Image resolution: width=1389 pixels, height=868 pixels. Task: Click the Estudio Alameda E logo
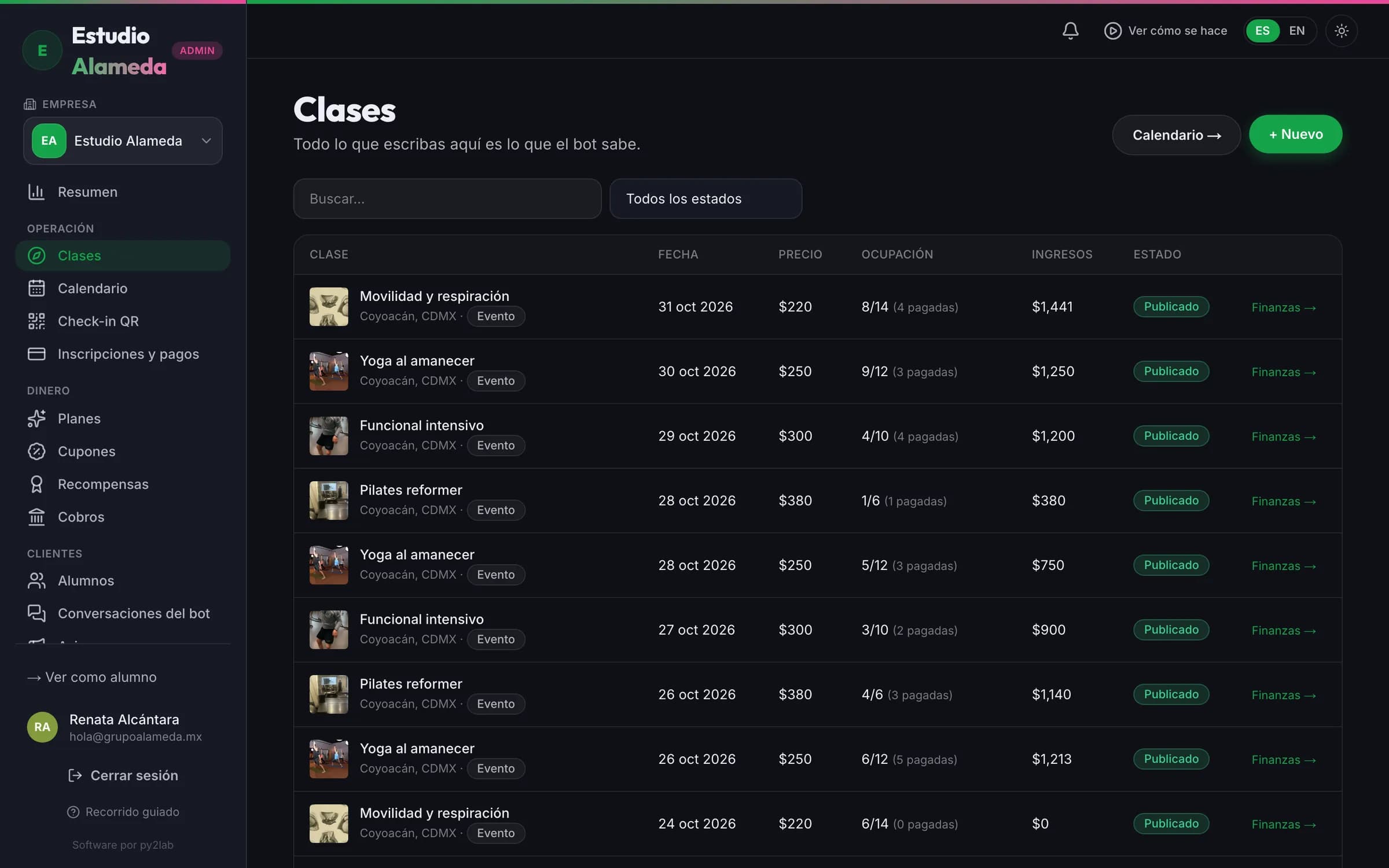(x=42, y=50)
